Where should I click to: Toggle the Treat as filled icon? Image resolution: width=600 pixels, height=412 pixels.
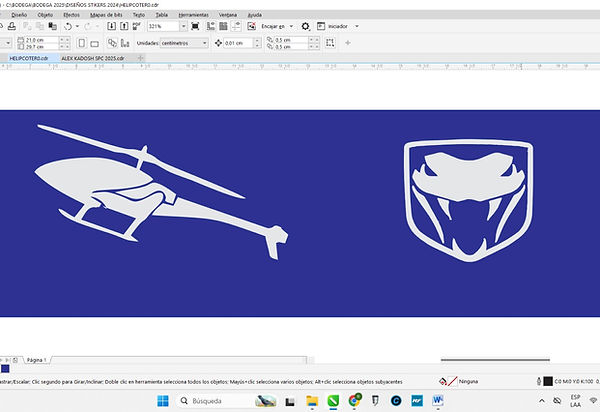[330, 43]
